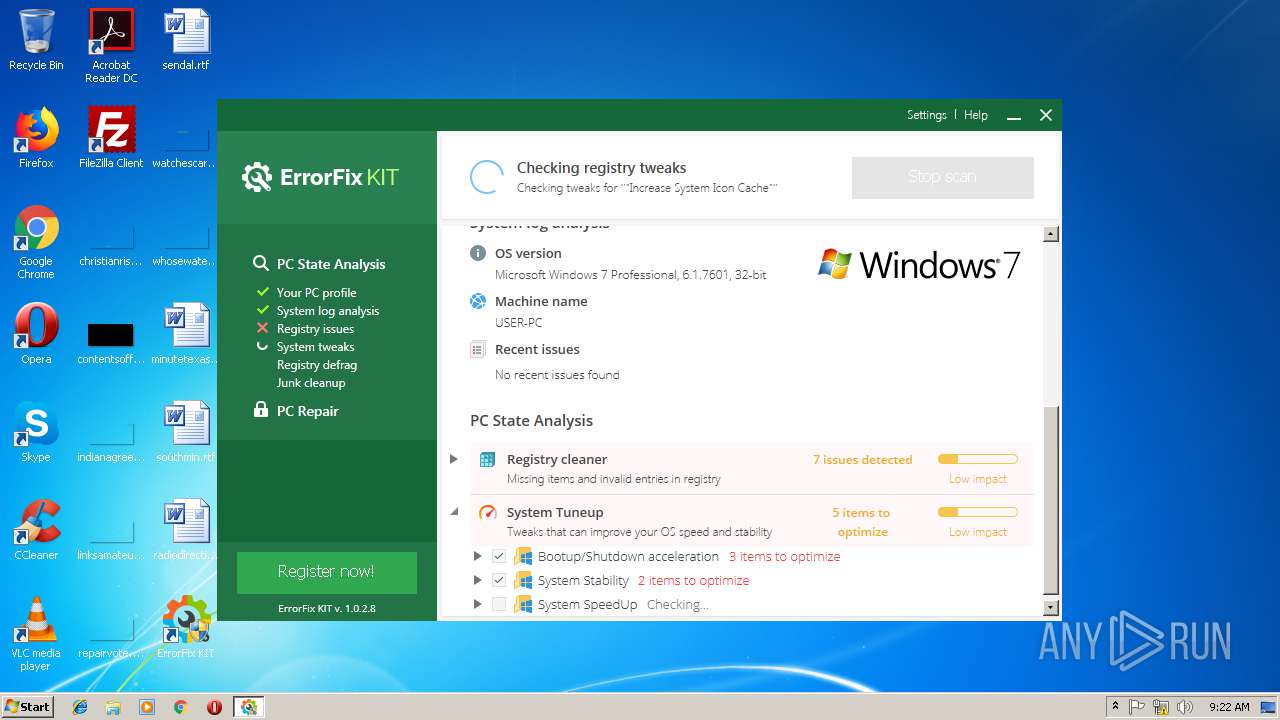Click the PC State Analysis magnifier icon
This screenshot has width=1280, height=720.
(261, 264)
